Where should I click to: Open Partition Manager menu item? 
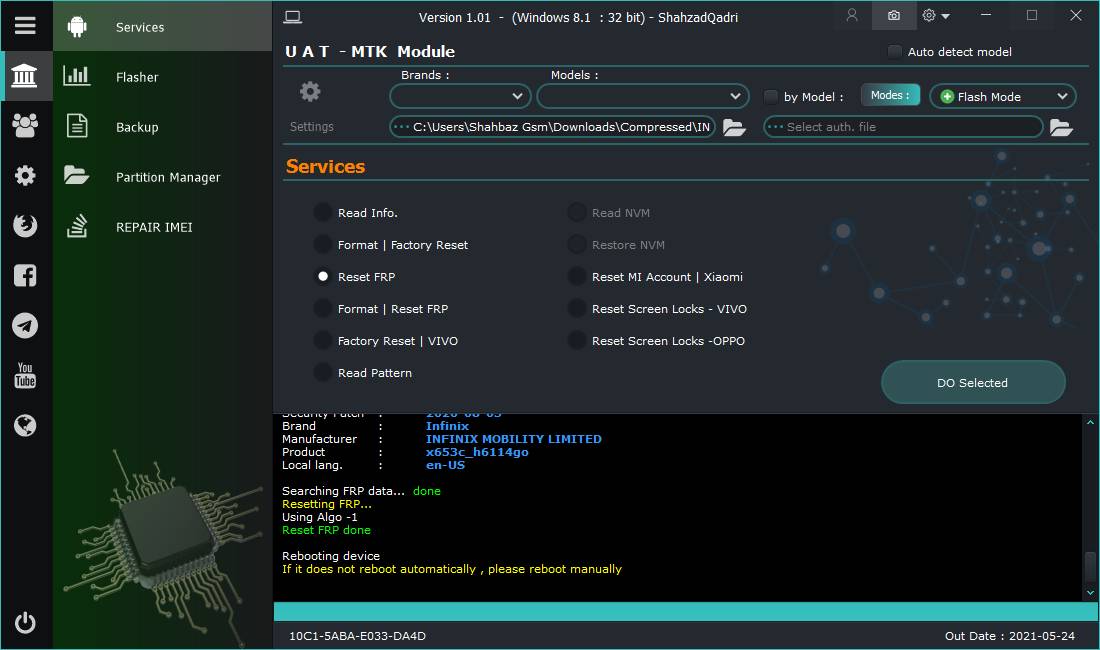tap(162, 177)
